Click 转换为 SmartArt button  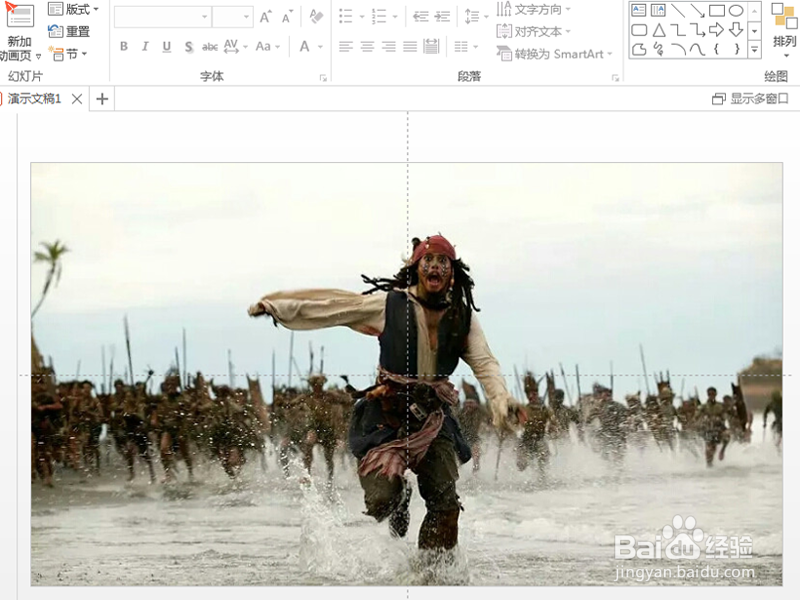[554, 54]
